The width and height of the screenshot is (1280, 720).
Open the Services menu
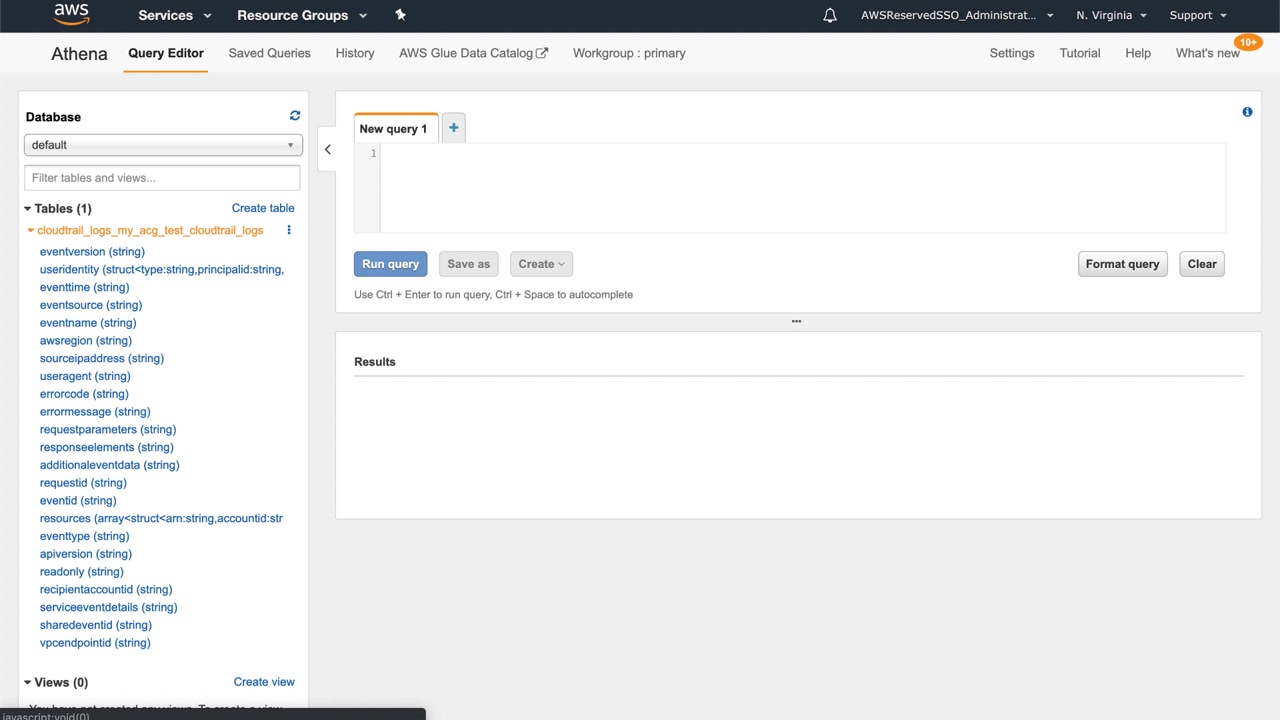[175, 15]
